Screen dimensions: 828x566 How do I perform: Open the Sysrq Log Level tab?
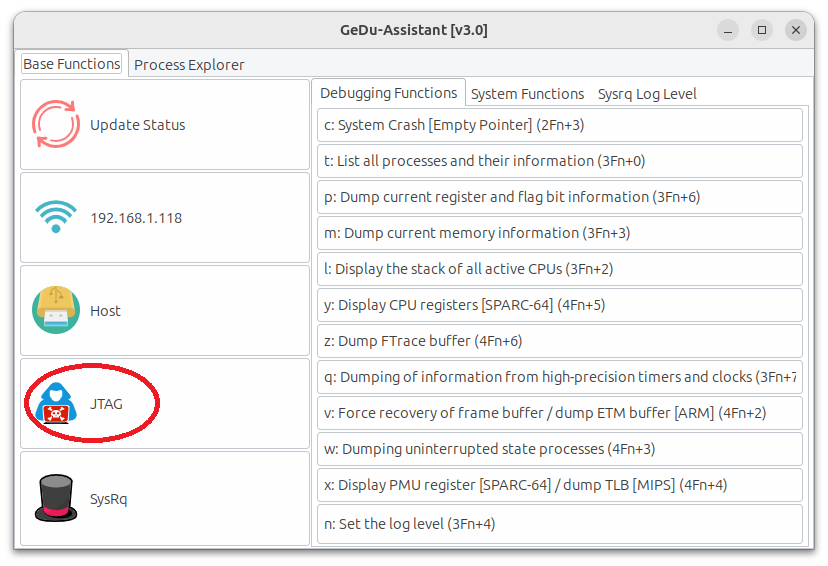(x=647, y=94)
